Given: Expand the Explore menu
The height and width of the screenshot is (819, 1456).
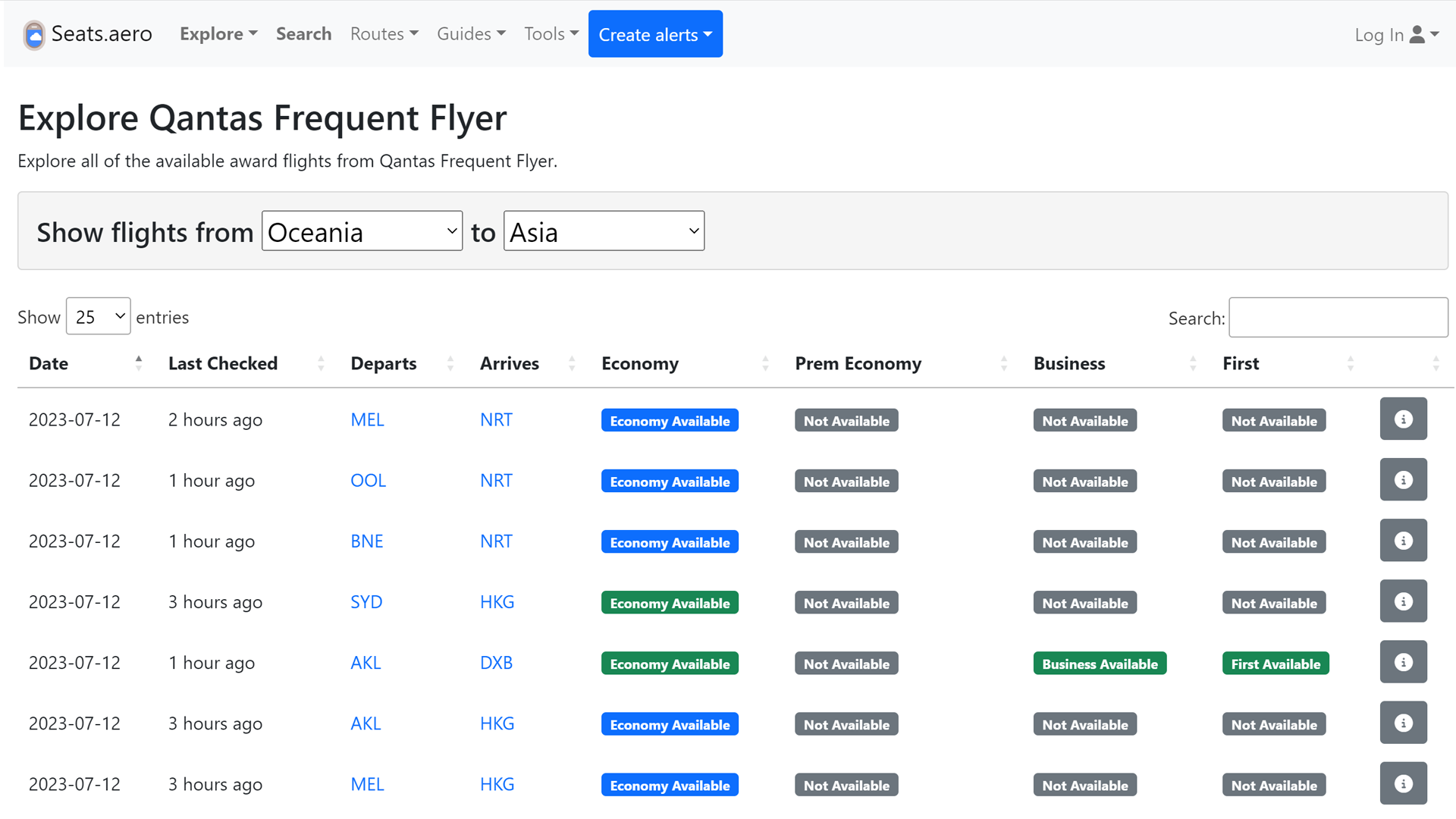Looking at the screenshot, I should (x=218, y=34).
